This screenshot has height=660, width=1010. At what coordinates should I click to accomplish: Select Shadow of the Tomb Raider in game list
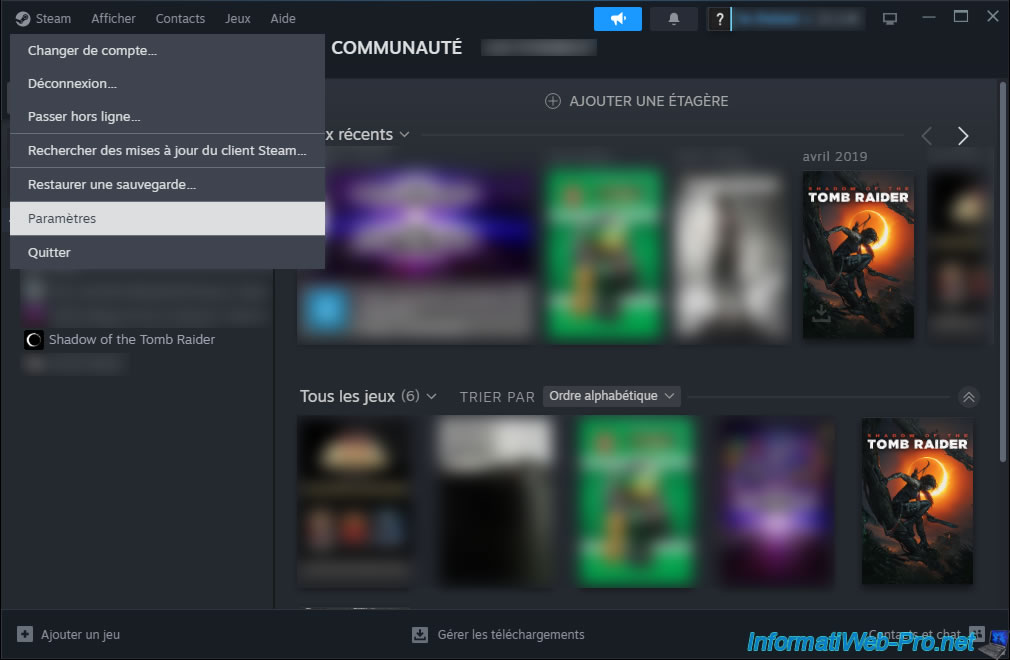click(x=131, y=339)
